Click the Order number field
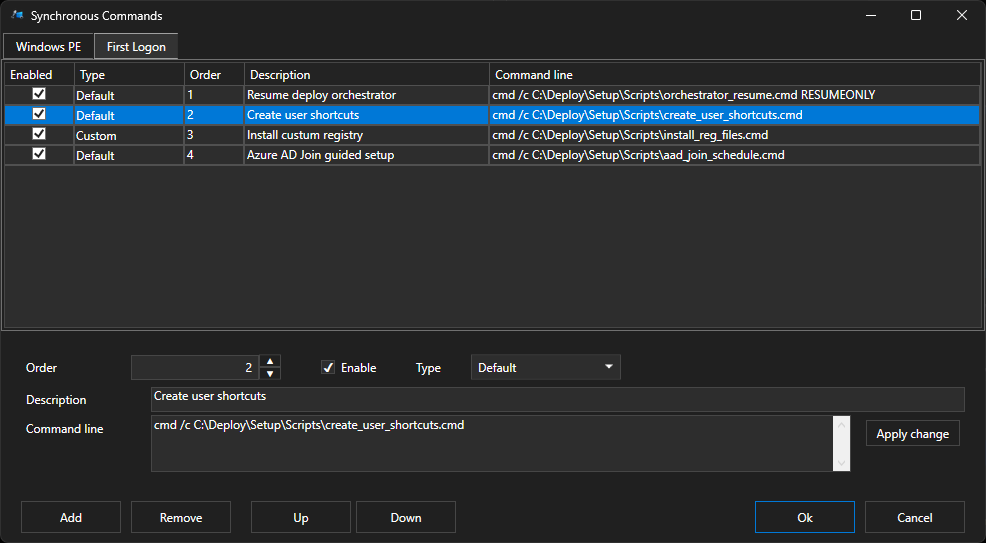The image size is (986, 543). [195, 368]
